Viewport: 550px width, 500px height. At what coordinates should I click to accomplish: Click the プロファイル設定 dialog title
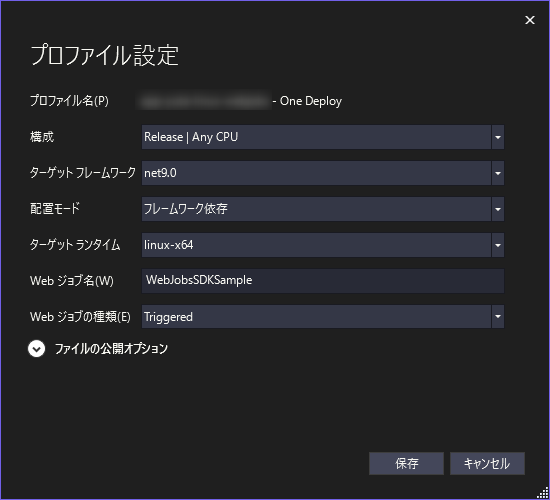tap(105, 55)
